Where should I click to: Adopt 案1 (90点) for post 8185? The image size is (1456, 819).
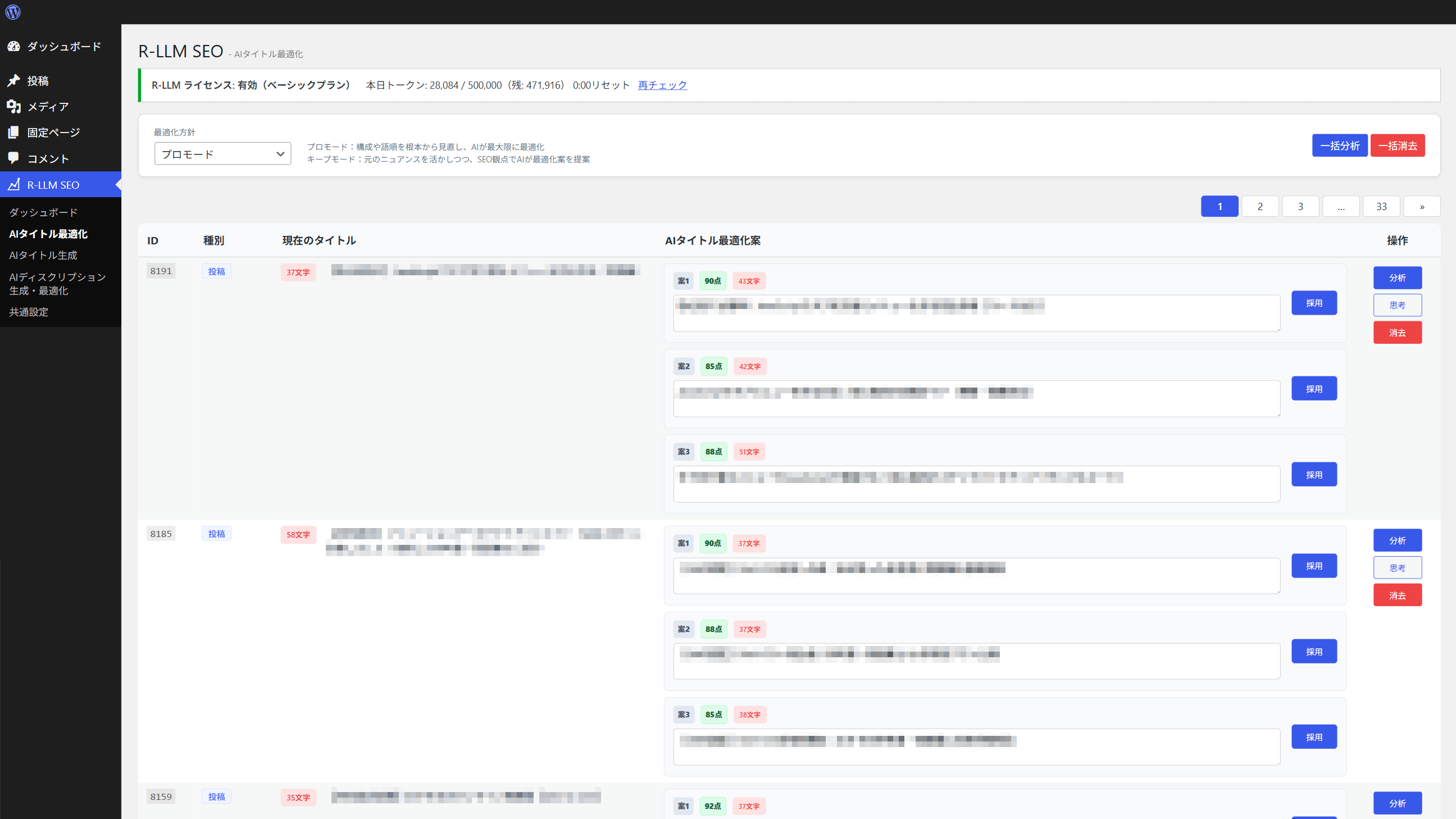(x=1314, y=566)
